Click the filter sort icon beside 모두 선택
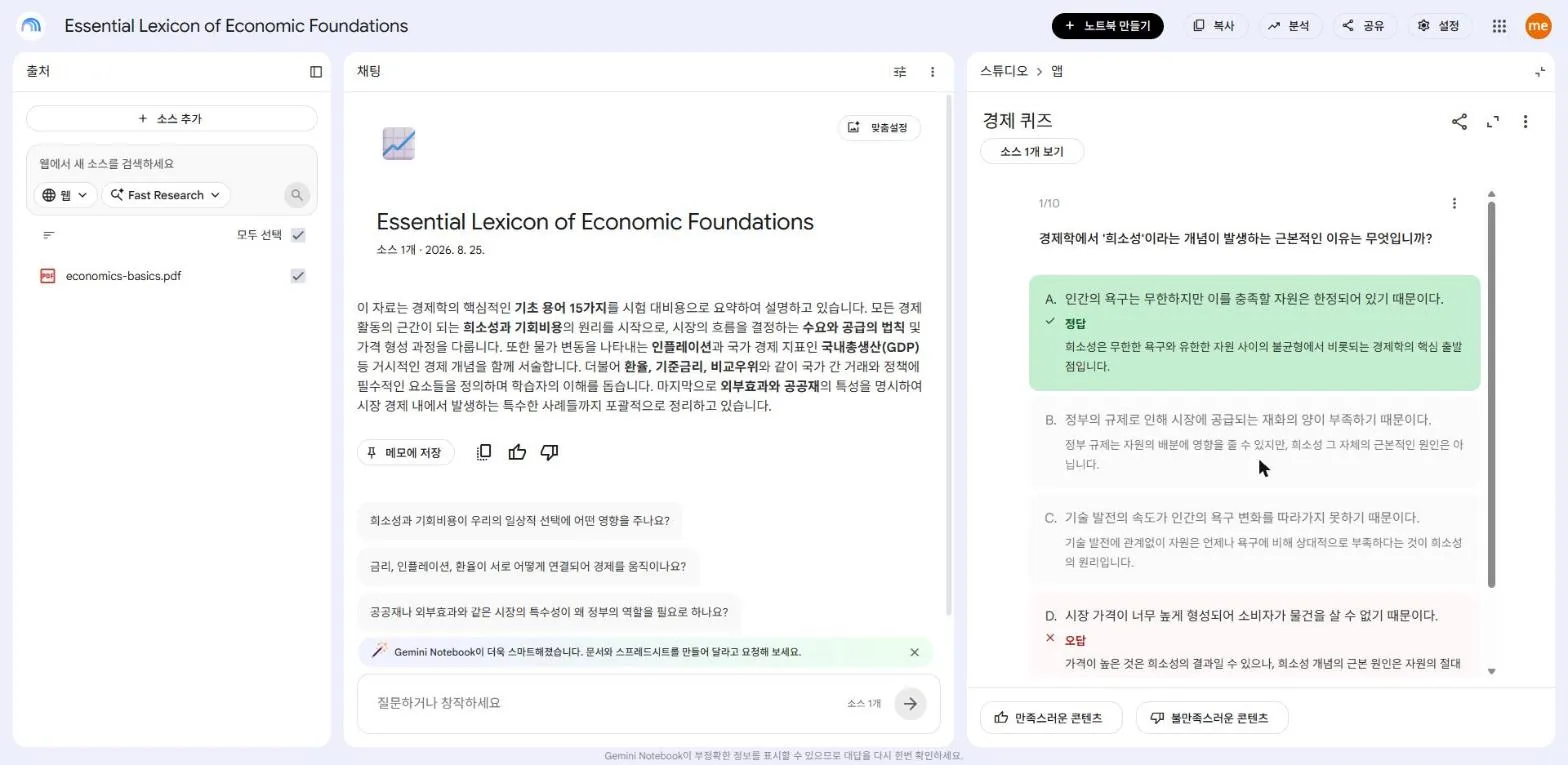The image size is (1568, 765). pos(48,235)
